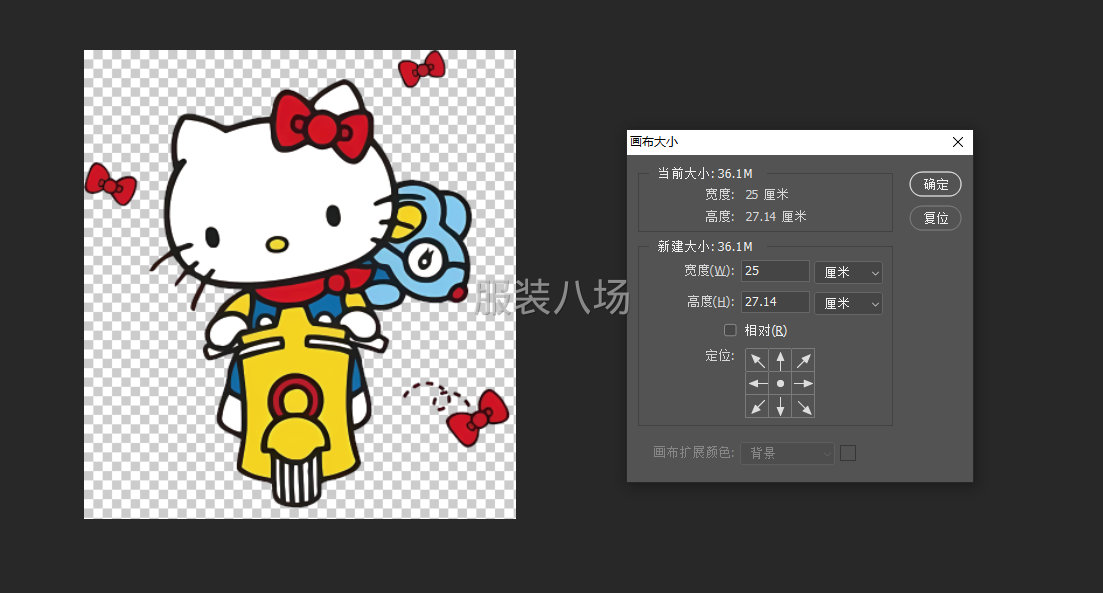The image size is (1103, 593).
Task: Anchor canvas to bottom-left arrow
Action: [757, 407]
